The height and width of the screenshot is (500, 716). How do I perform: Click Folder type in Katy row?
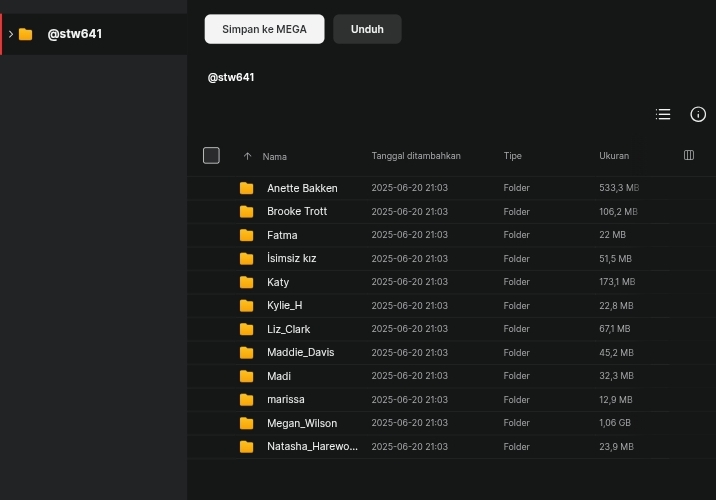[x=516, y=282]
